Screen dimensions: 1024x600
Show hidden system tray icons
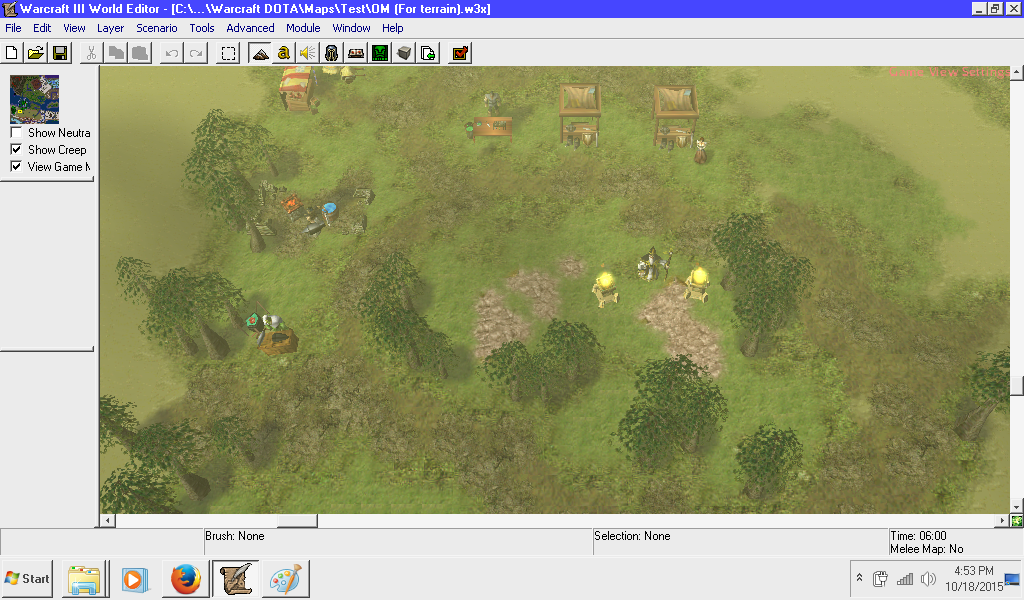tap(859, 578)
